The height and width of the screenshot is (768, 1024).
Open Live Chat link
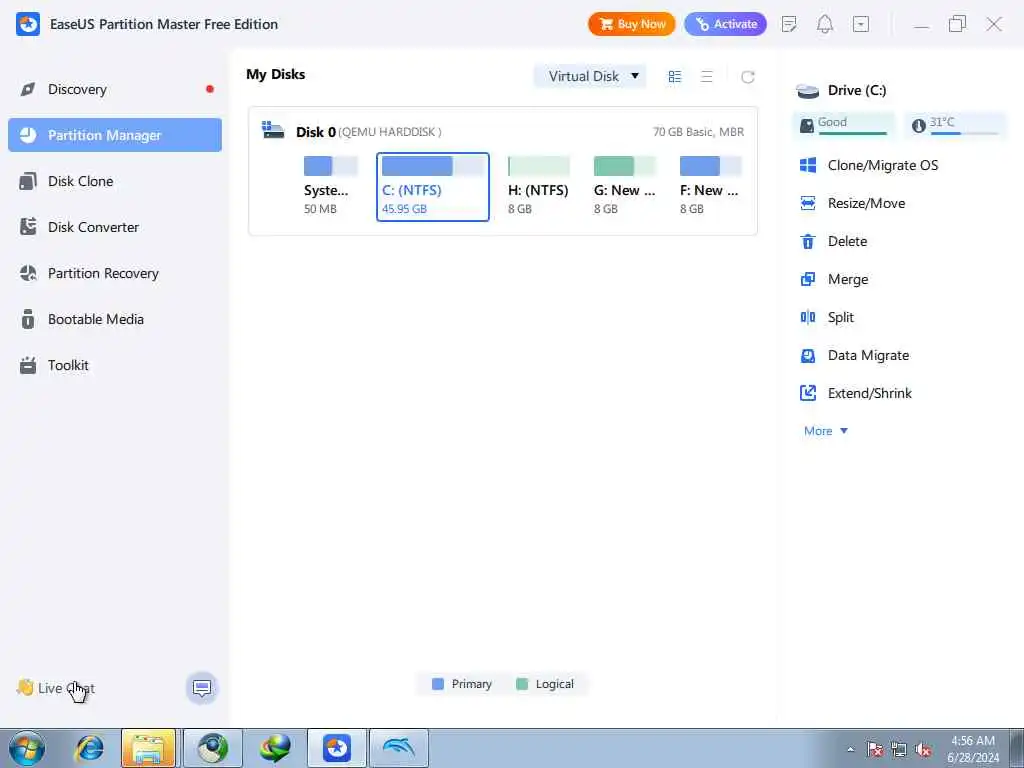(x=56, y=688)
